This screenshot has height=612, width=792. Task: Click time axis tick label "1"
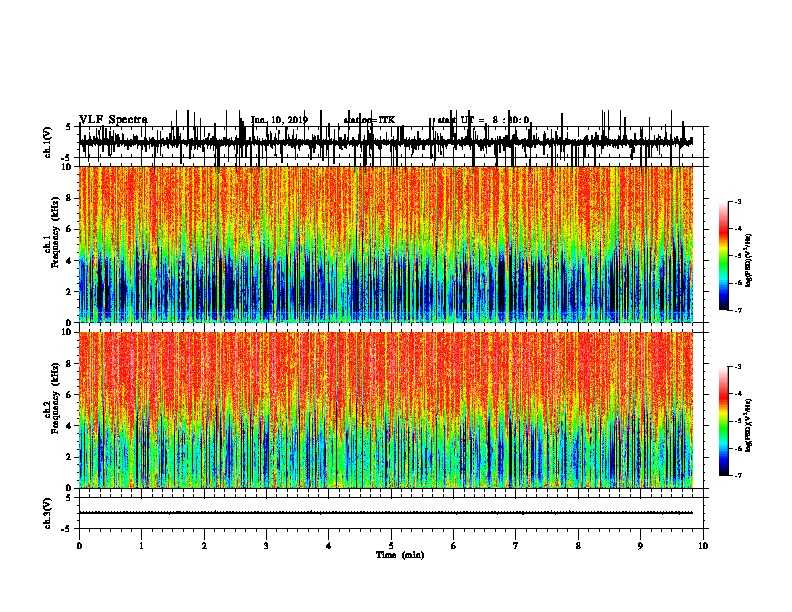(x=141, y=546)
